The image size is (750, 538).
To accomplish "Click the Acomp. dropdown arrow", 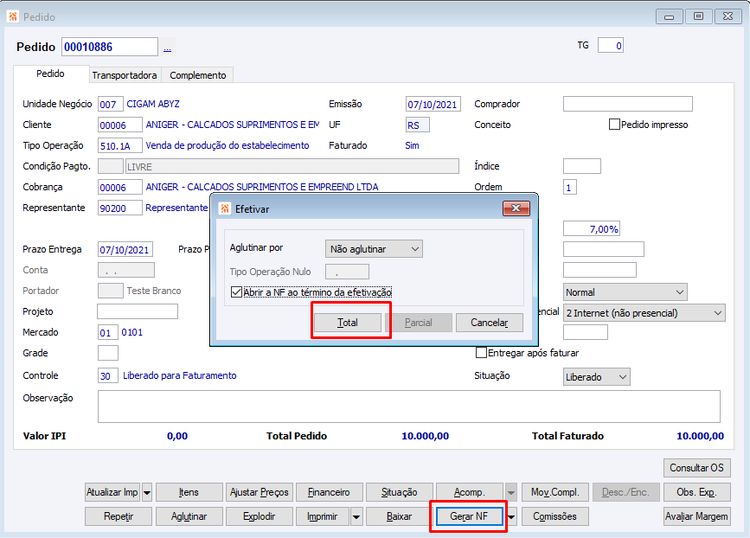I will pos(511,492).
